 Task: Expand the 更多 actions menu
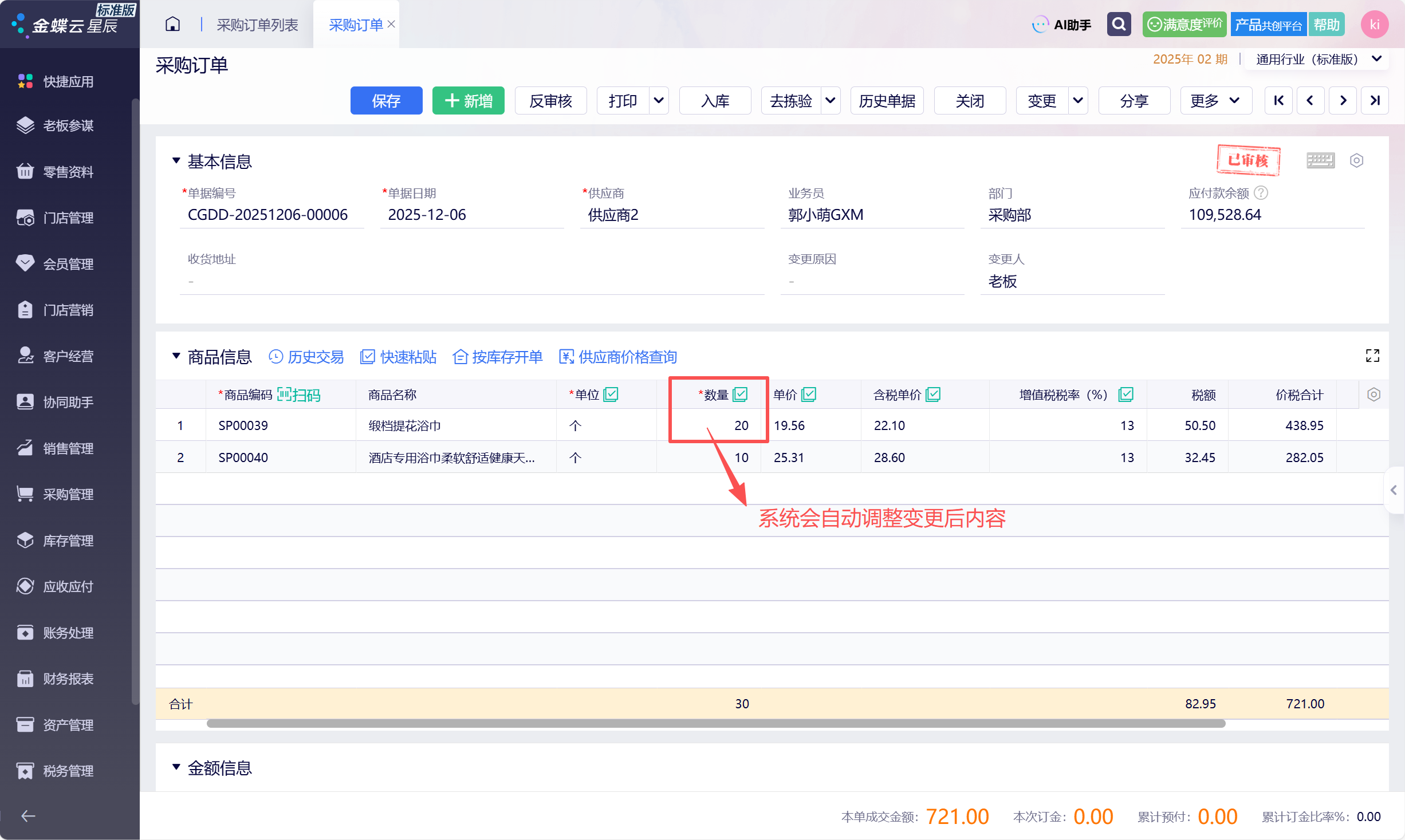coord(1215,101)
